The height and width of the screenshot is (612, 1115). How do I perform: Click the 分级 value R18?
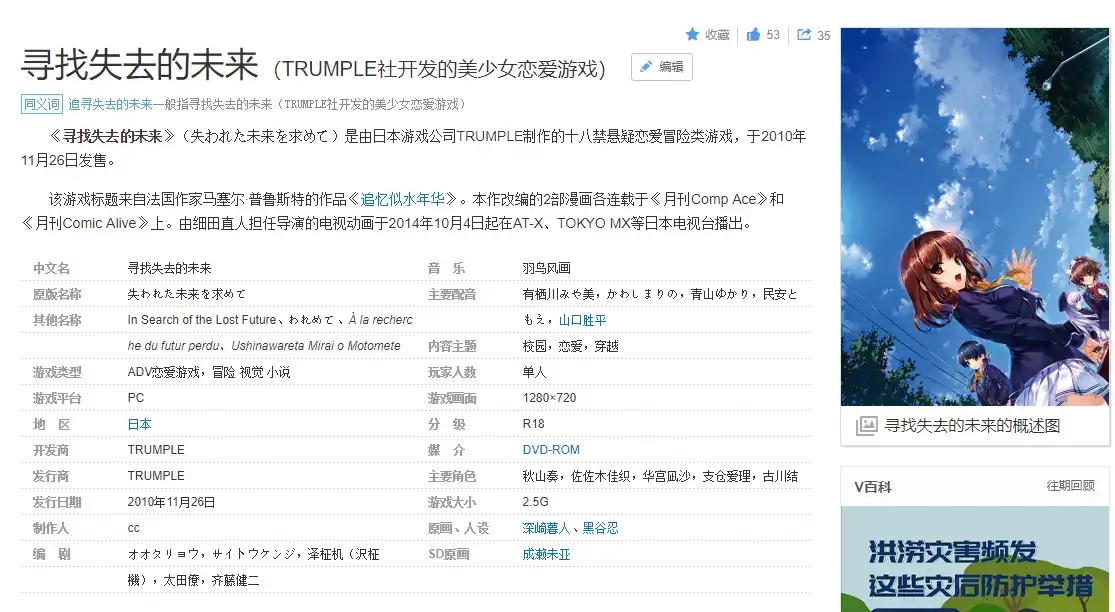pos(533,424)
